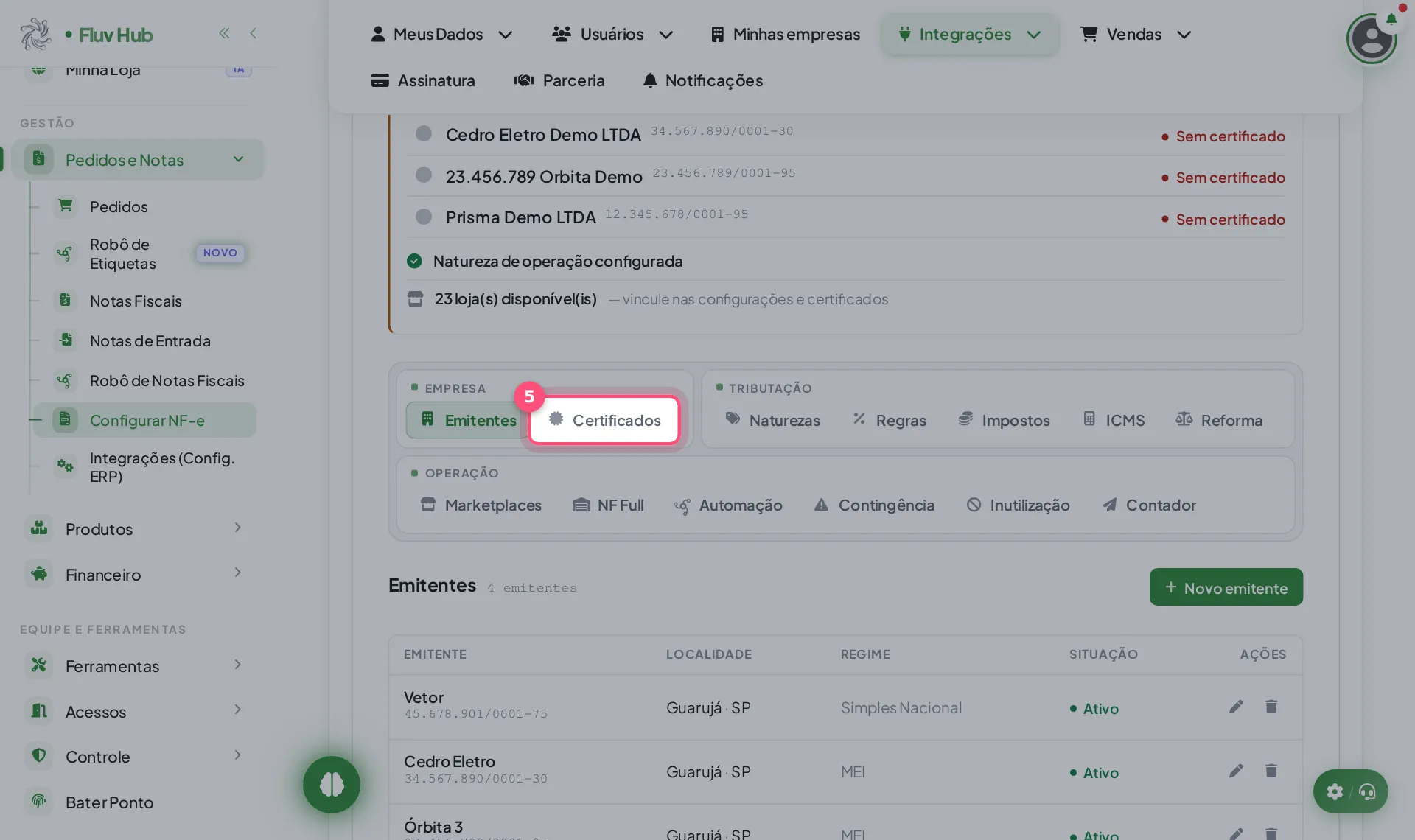Go to Minhas empresas
Screen dimensions: 1415x840
[x=786, y=34]
